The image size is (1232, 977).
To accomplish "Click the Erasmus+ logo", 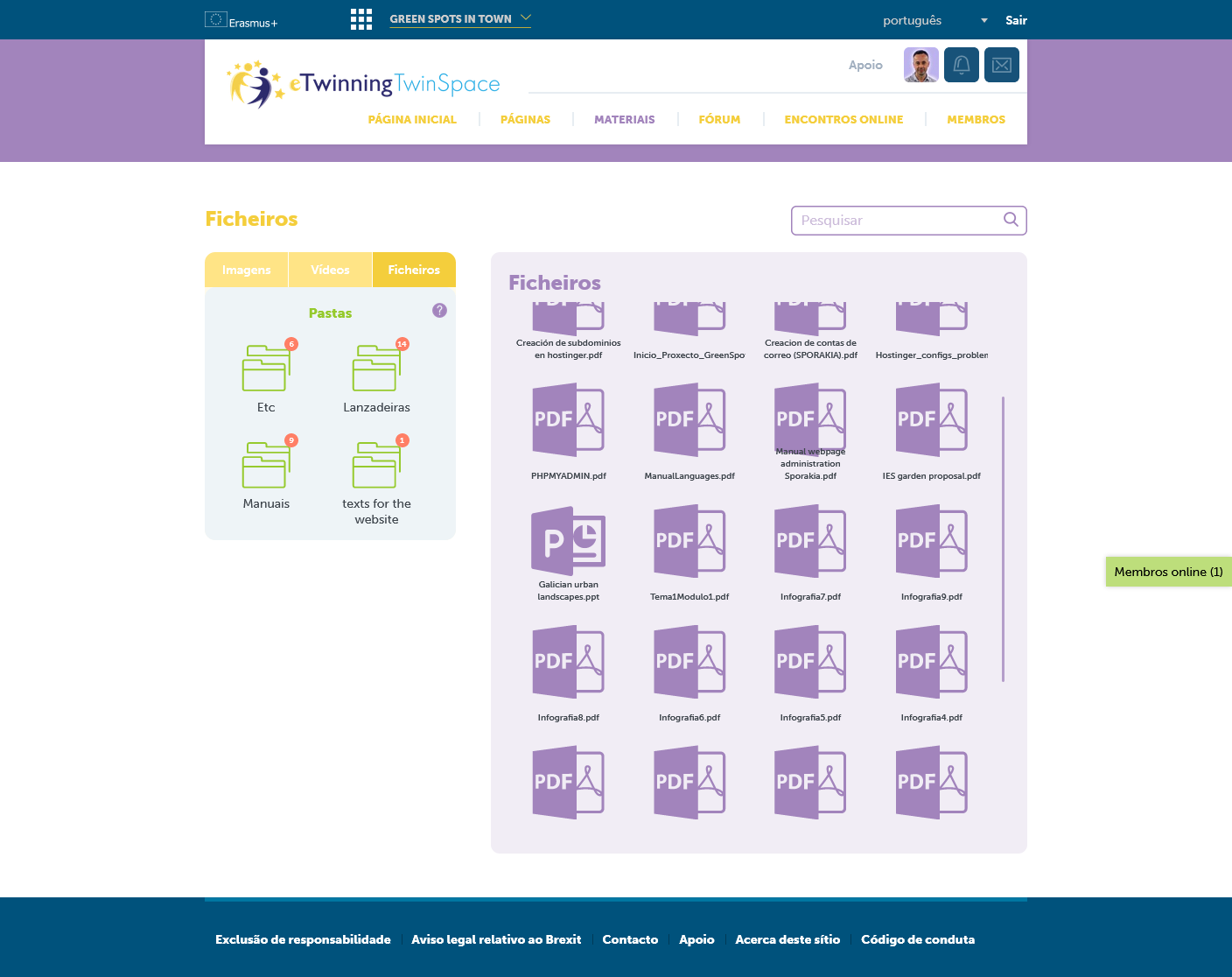I will point(241,20).
